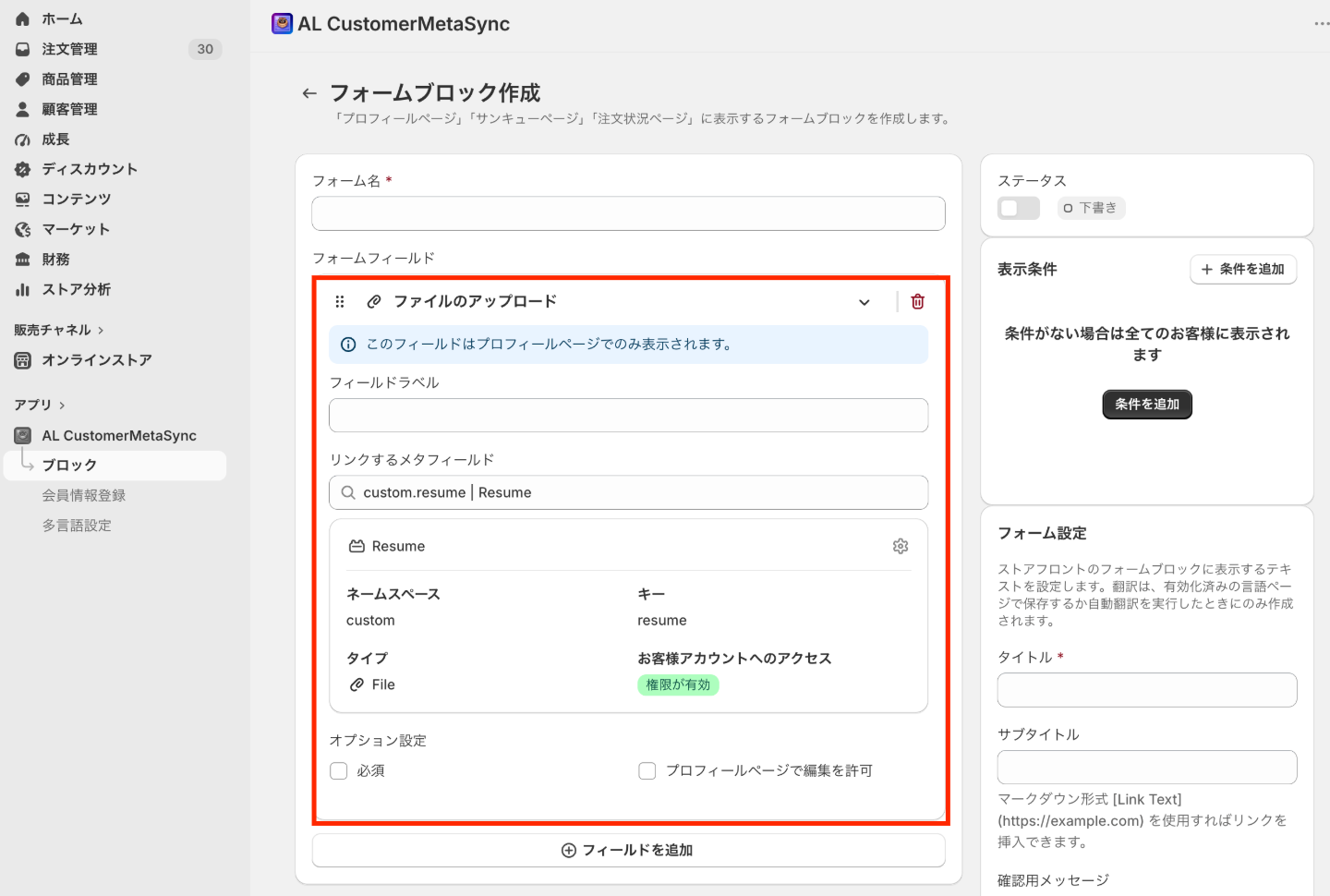
Task: Open Resume metafield settings gear
Action: coord(901,547)
